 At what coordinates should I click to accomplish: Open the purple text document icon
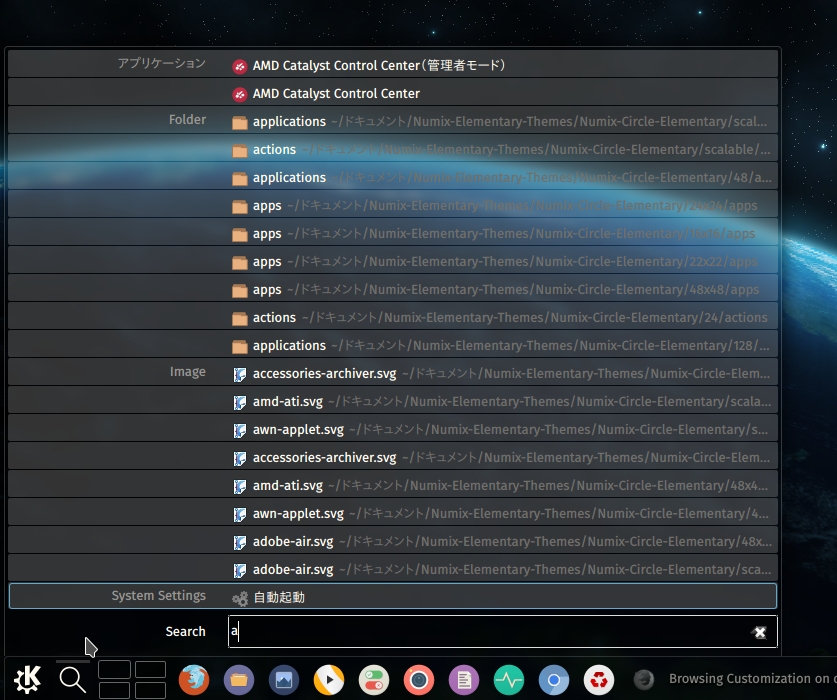tap(464, 680)
